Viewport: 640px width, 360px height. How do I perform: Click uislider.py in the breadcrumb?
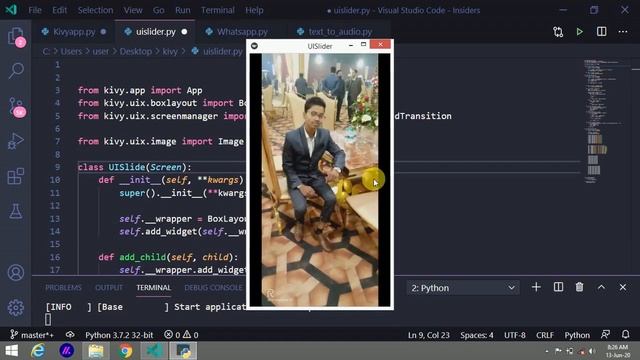click(x=222, y=51)
